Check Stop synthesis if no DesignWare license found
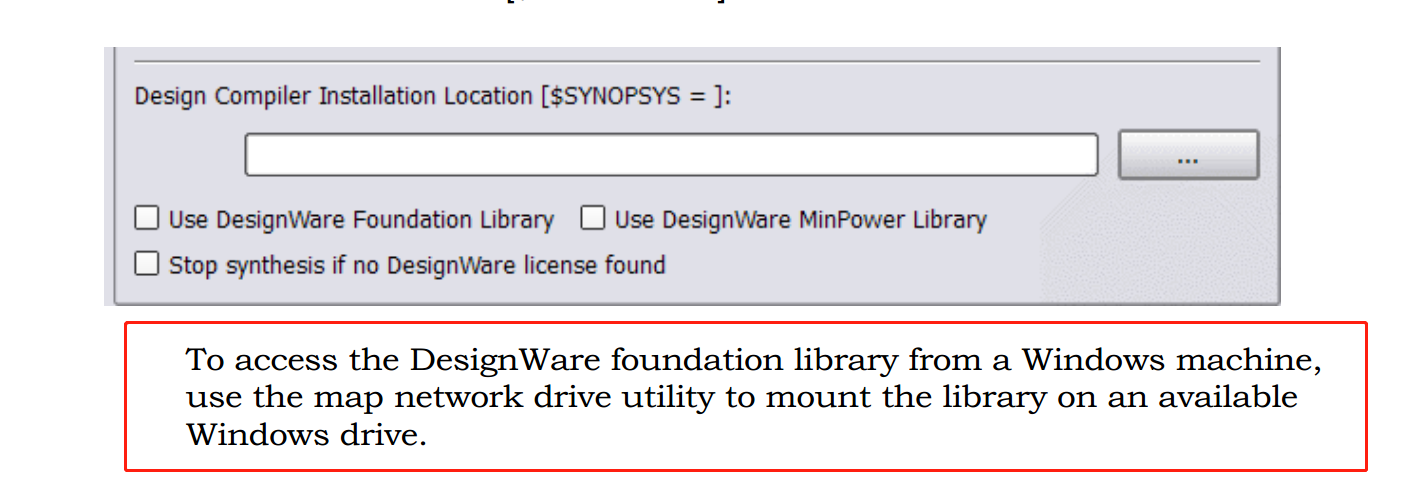This screenshot has height=501, width=1412. click(x=147, y=263)
